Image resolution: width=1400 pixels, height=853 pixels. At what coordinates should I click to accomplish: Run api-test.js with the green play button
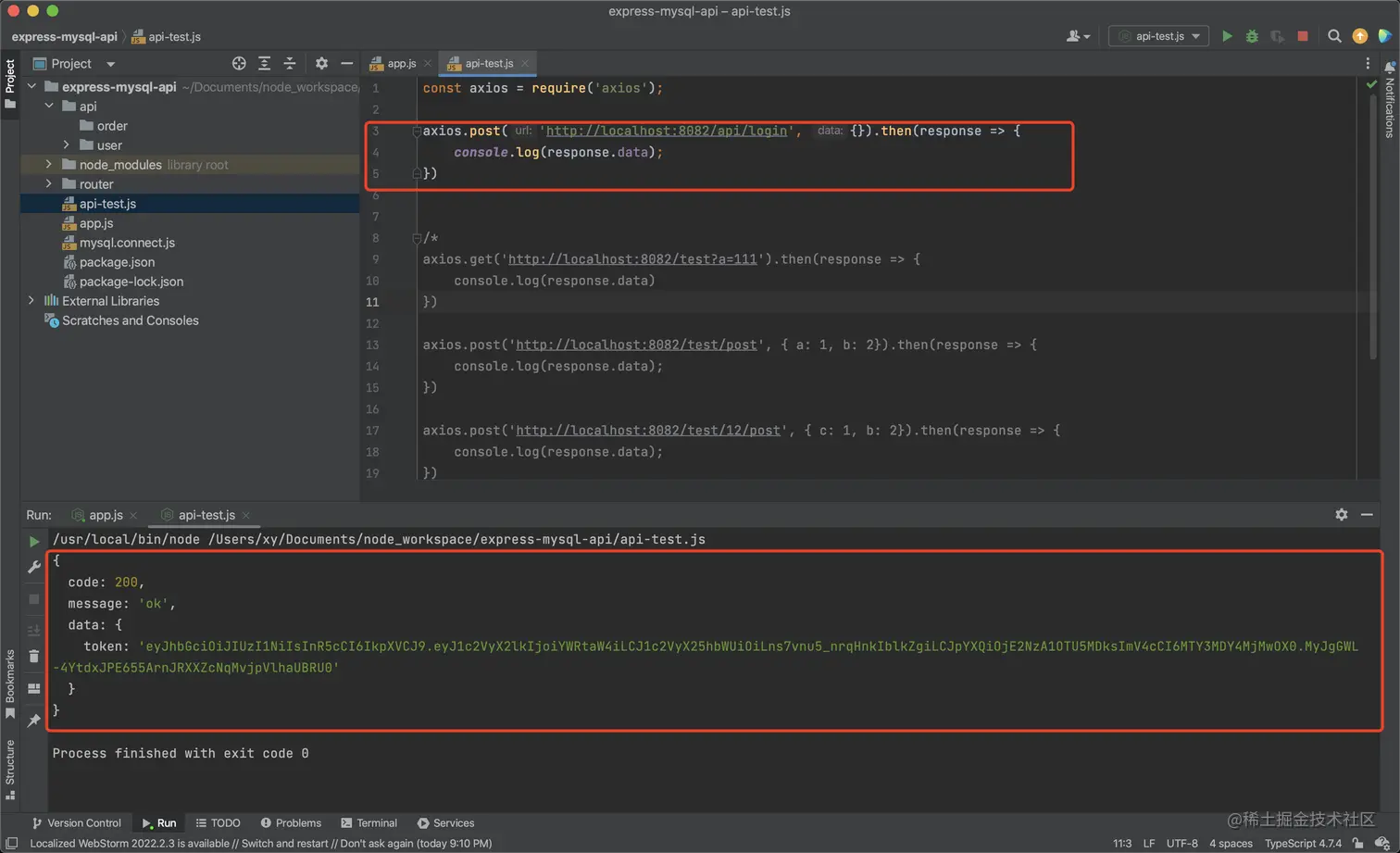[x=1227, y=36]
